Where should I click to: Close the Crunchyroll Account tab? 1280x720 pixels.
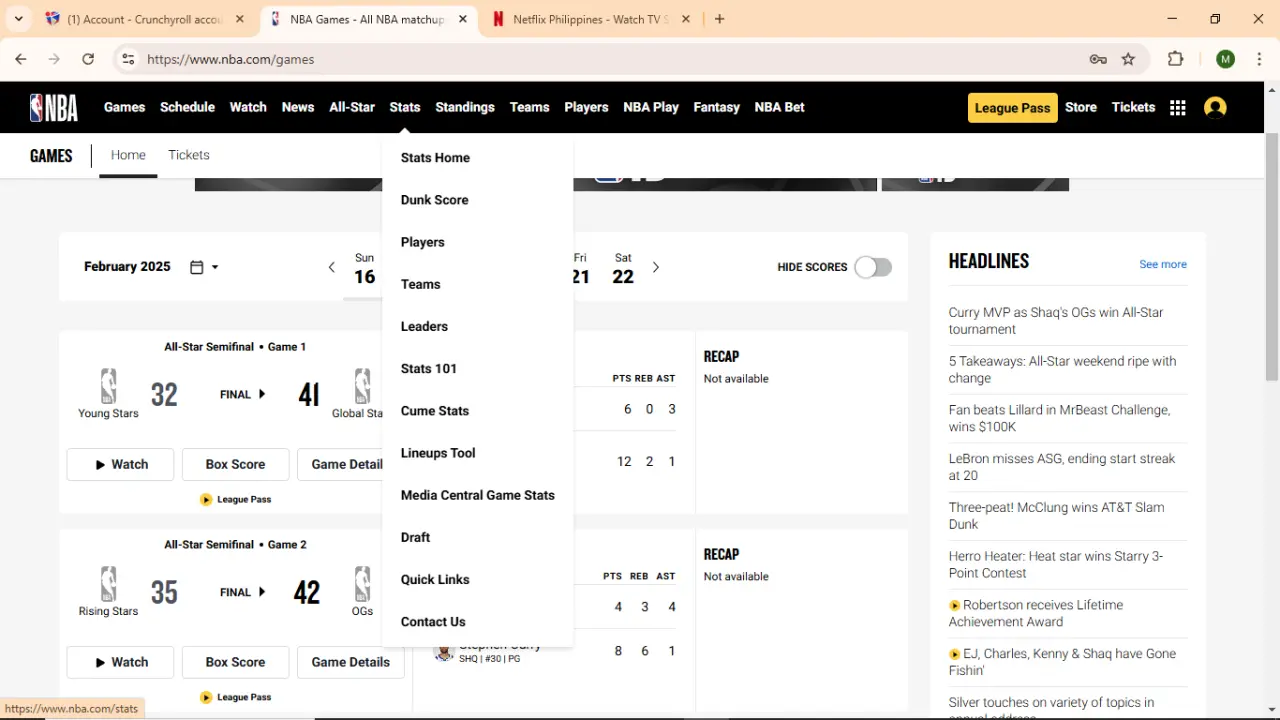coord(240,19)
